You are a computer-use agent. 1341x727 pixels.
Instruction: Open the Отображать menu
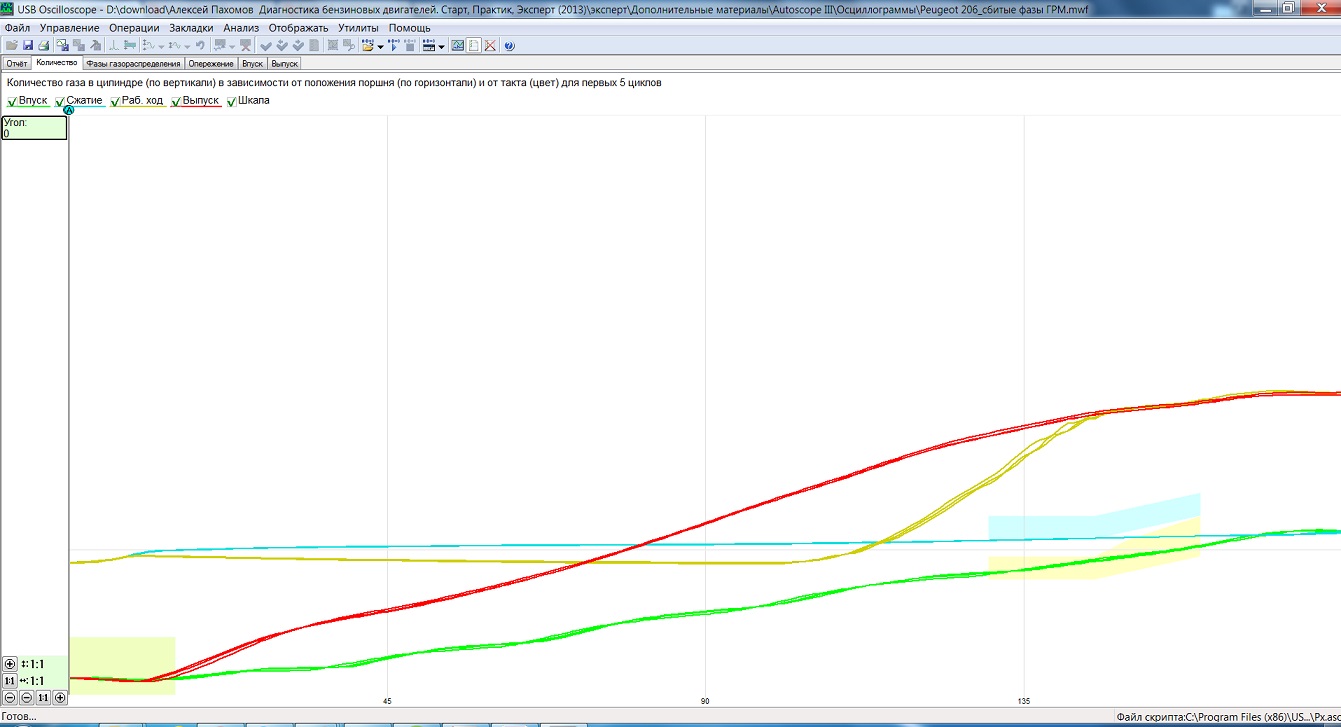click(x=298, y=28)
